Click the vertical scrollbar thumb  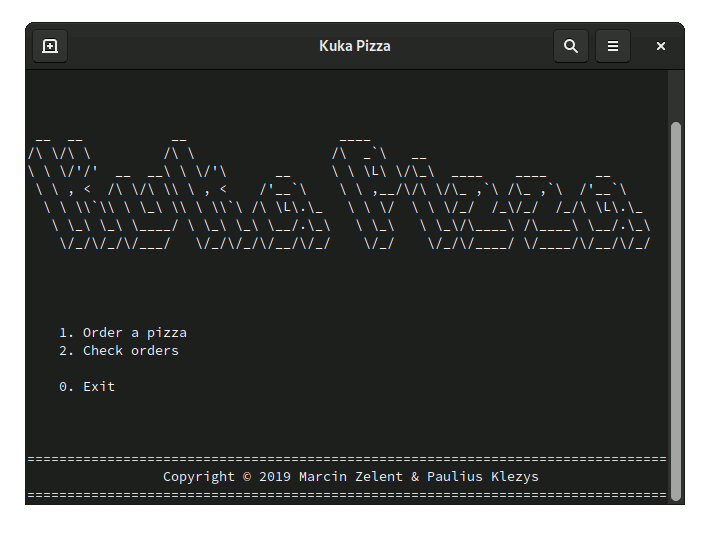(675, 310)
